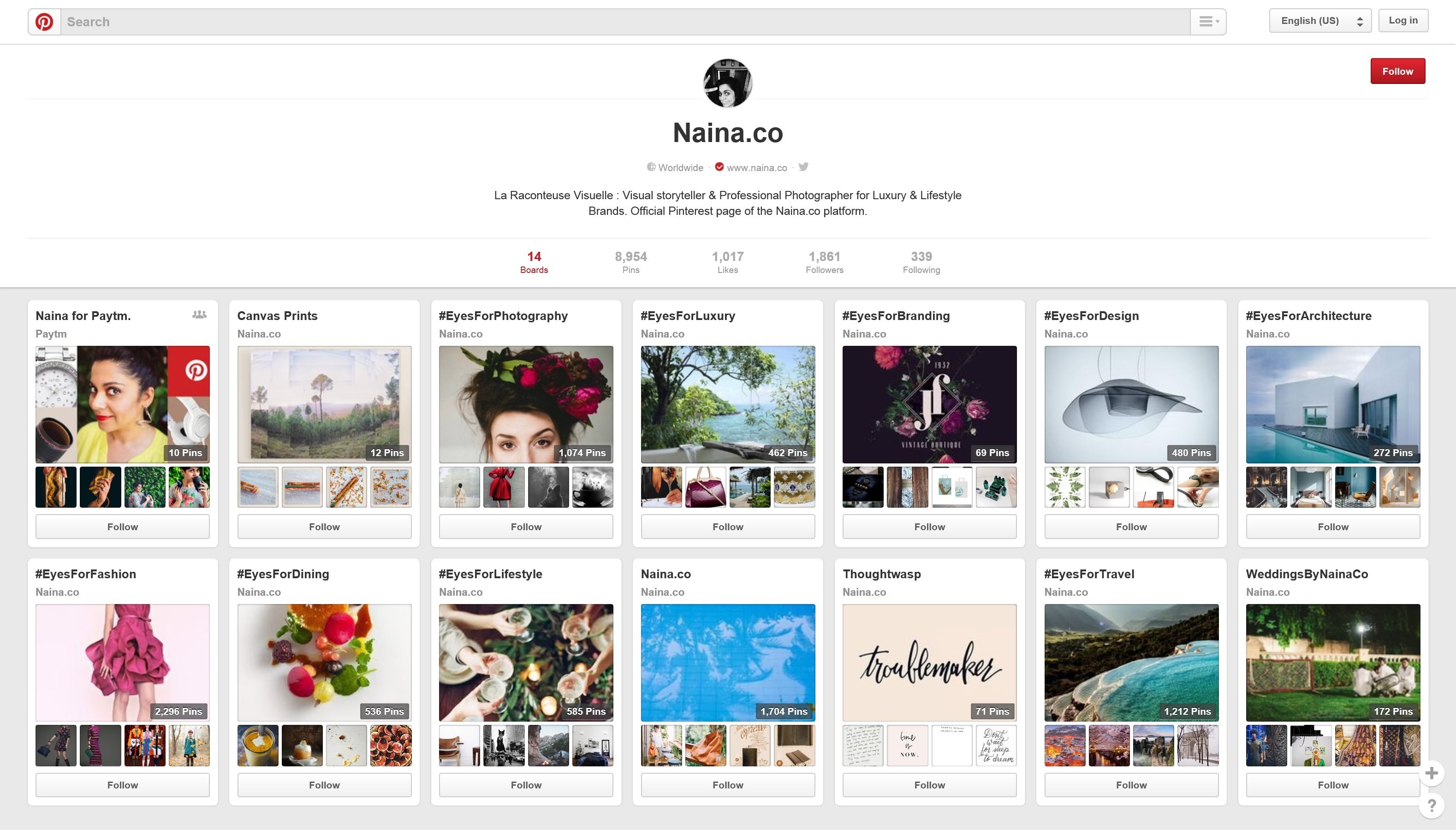Follow the #EyesForTravel board
The image size is (1456, 830).
click(1132, 785)
